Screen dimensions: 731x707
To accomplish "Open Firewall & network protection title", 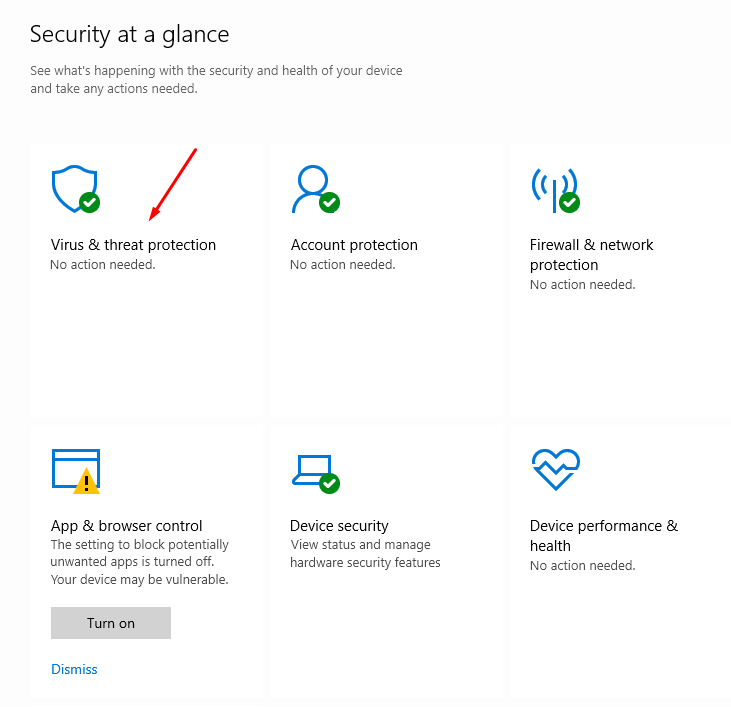I will click(592, 254).
